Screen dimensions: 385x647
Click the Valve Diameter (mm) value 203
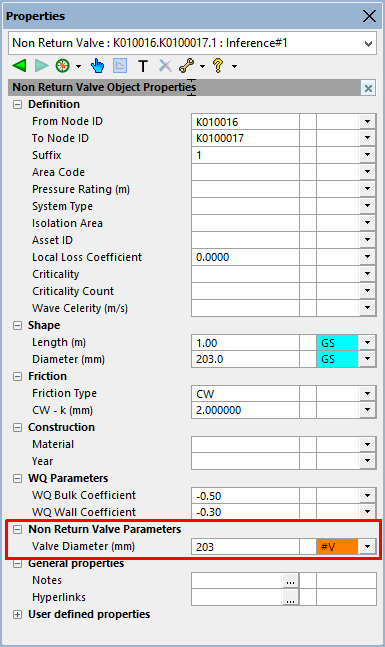coord(245,547)
